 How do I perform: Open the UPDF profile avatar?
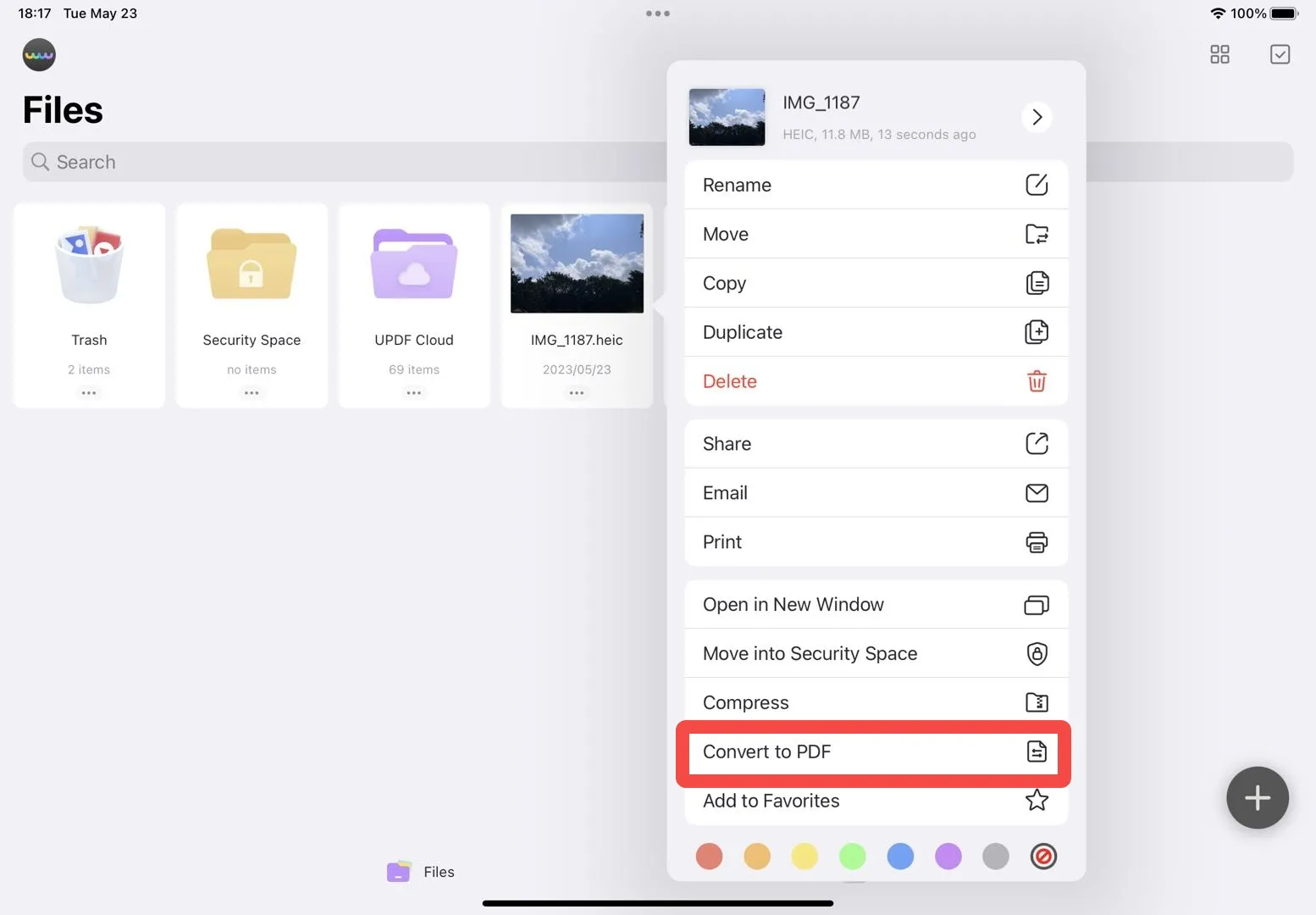[39, 55]
